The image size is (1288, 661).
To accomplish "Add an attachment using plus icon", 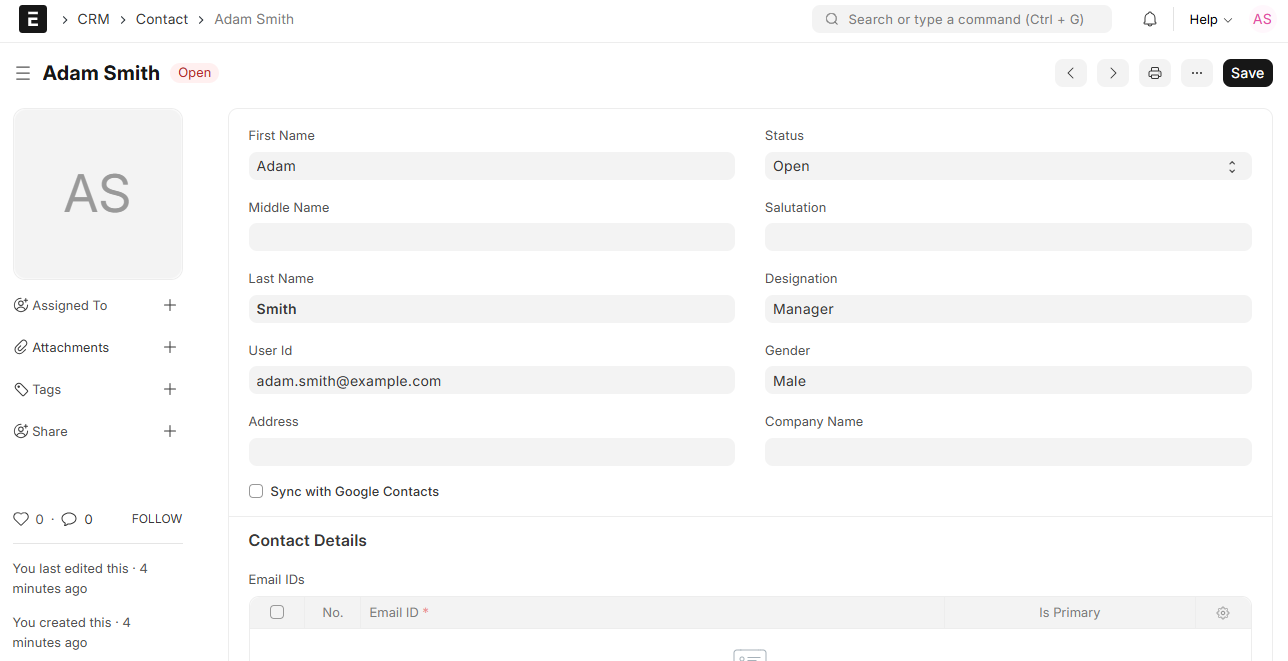I will click(x=170, y=347).
